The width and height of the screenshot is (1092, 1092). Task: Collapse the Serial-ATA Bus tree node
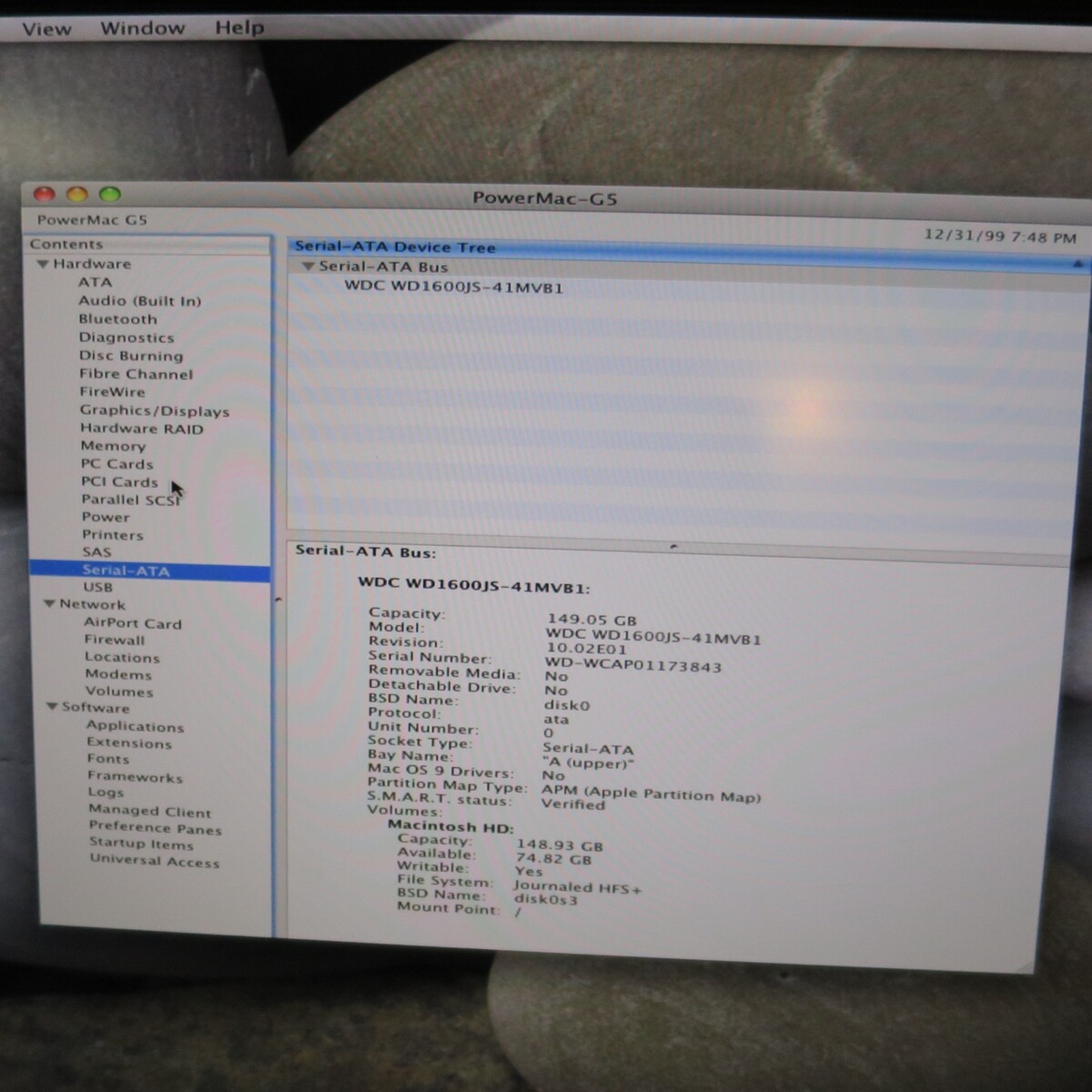coord(308,266)
